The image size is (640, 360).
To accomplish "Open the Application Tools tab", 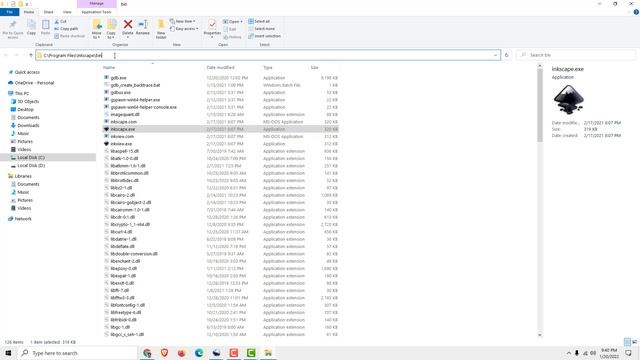I will 96,12.
